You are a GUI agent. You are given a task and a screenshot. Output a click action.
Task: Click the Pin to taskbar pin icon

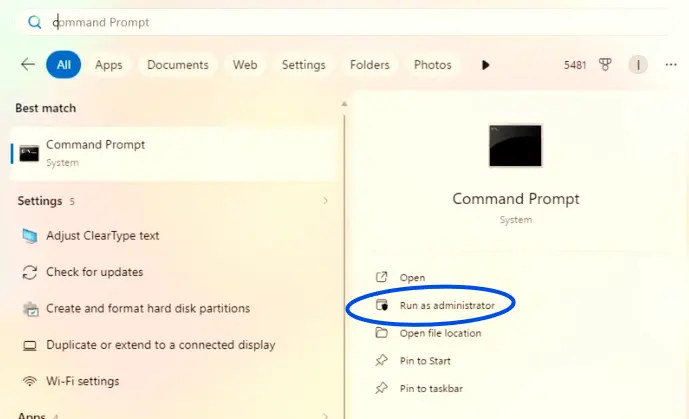(381, 388)
